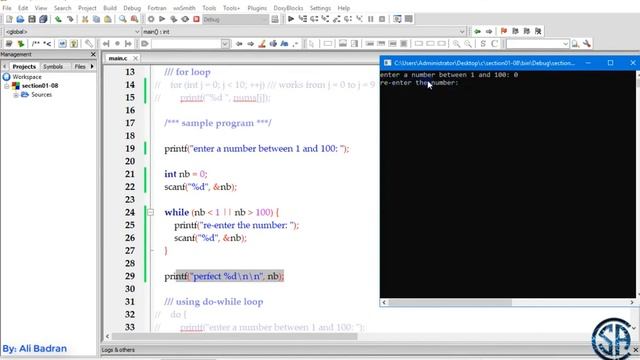The image size is (640, 360).
Task: Run the program with the green play icon
Action: (162, 19)
